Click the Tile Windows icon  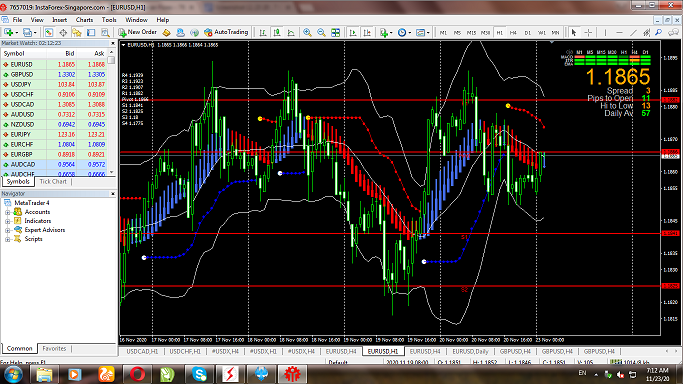(335, 33)
